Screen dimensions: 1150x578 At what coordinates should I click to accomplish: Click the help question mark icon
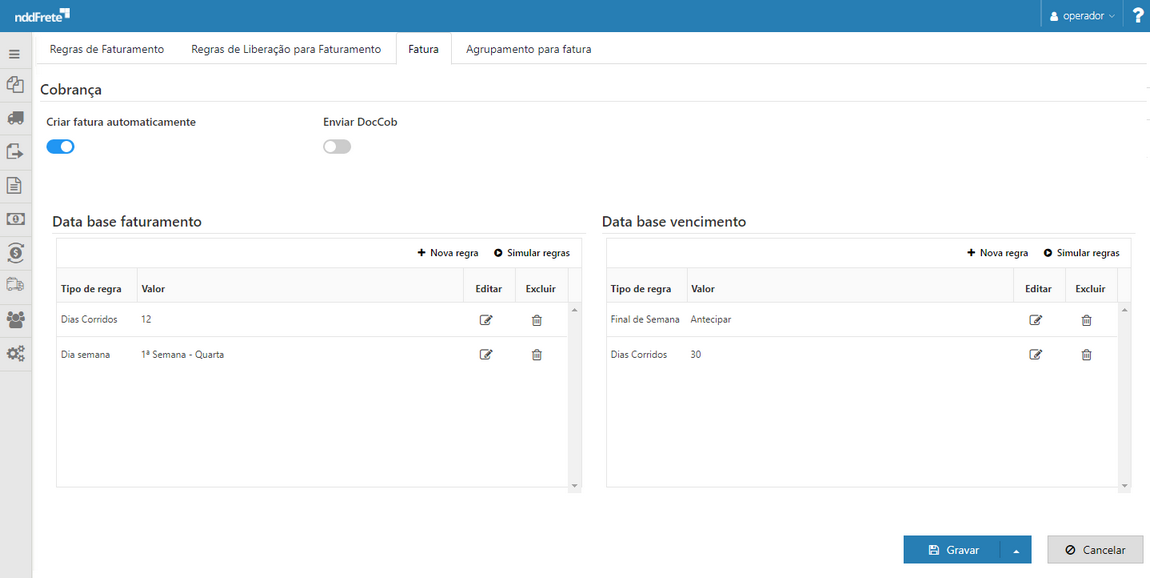[x=1138, y=15]
